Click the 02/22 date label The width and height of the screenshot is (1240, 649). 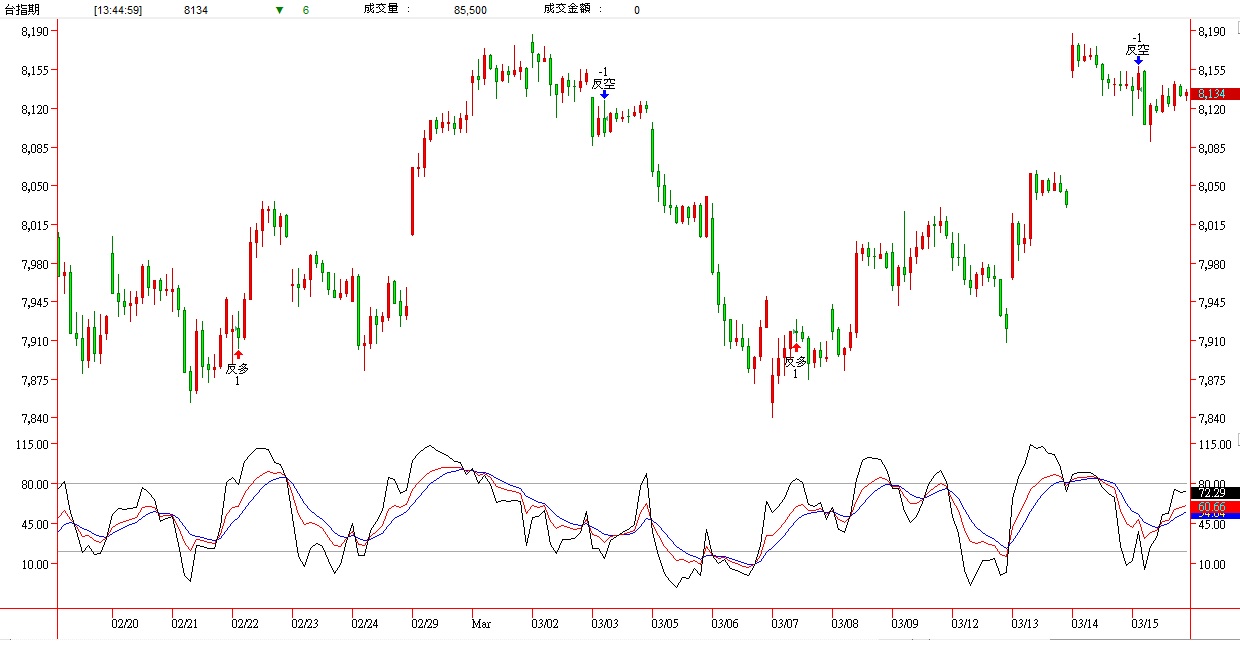(x=245, y=623)
